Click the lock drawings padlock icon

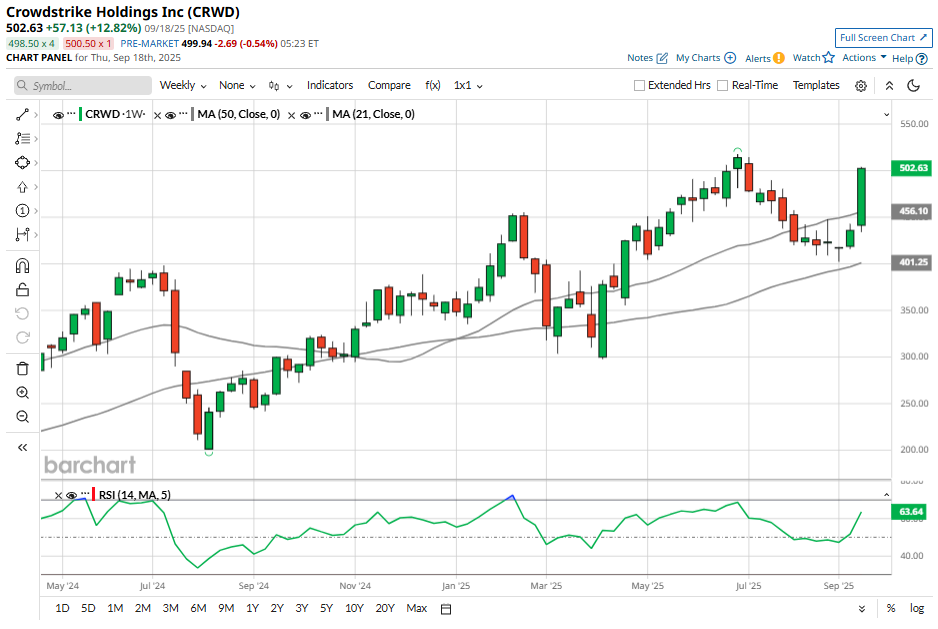[x=22, y=290]
